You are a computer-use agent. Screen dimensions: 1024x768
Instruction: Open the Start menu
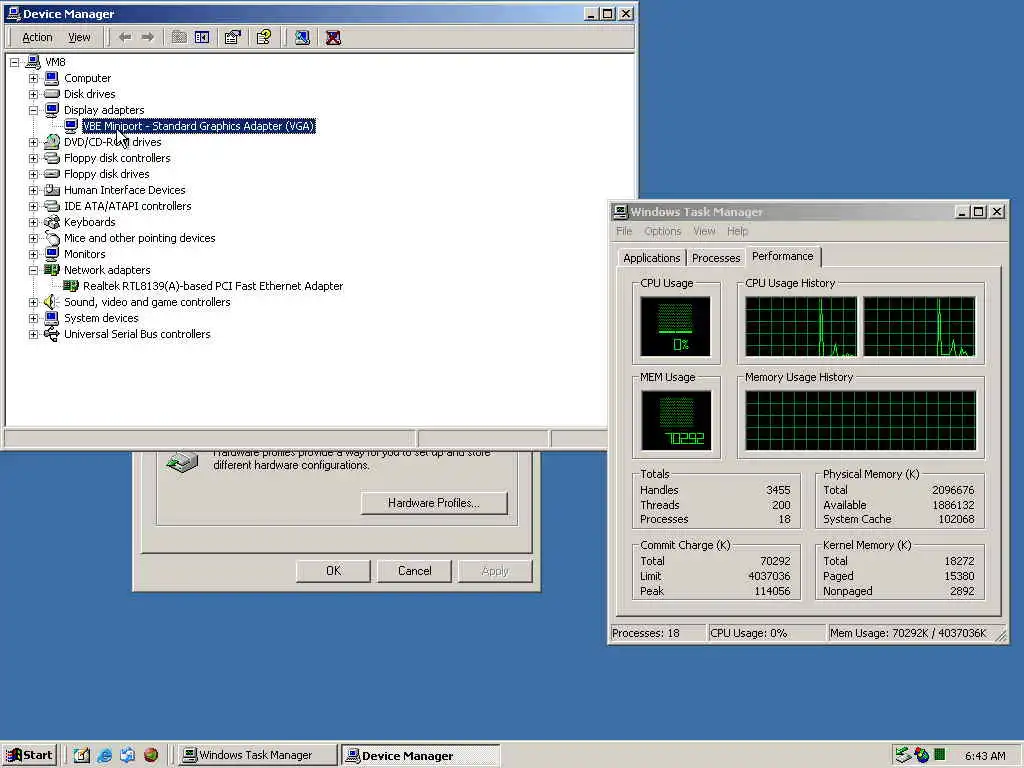click(x=30, y=755)
